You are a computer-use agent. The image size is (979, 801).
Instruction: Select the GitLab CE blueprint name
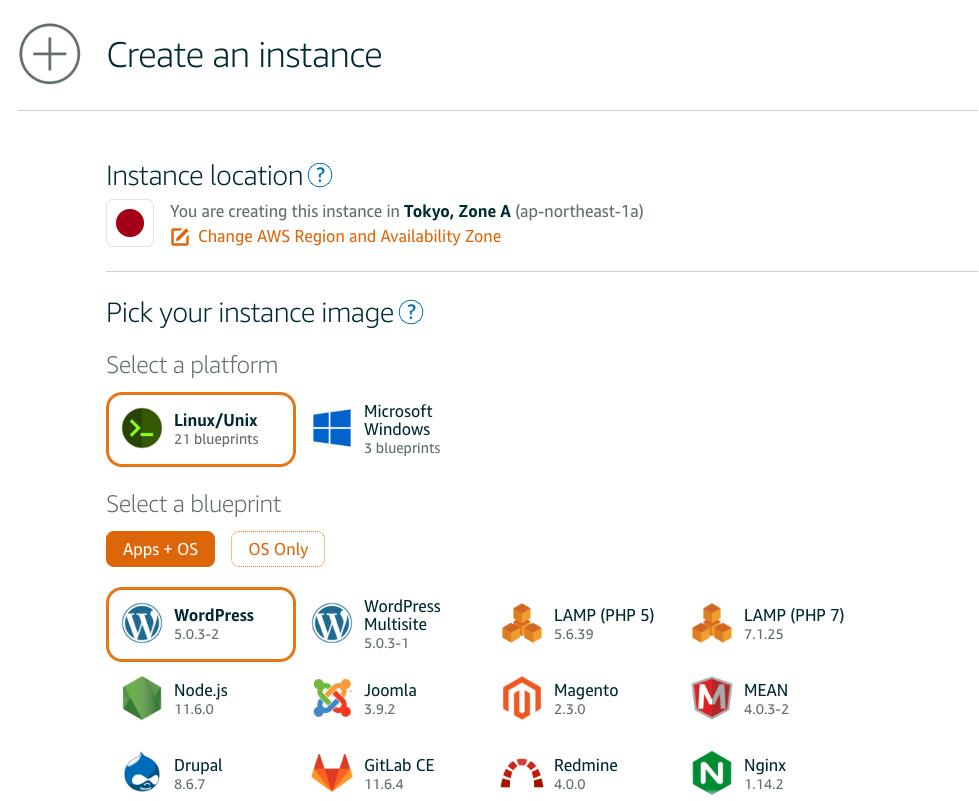click(x=399, y=765)
